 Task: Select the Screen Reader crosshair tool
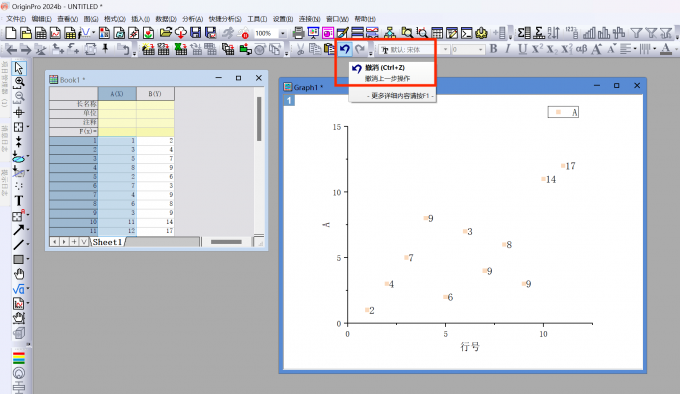(x=19, y=113)
